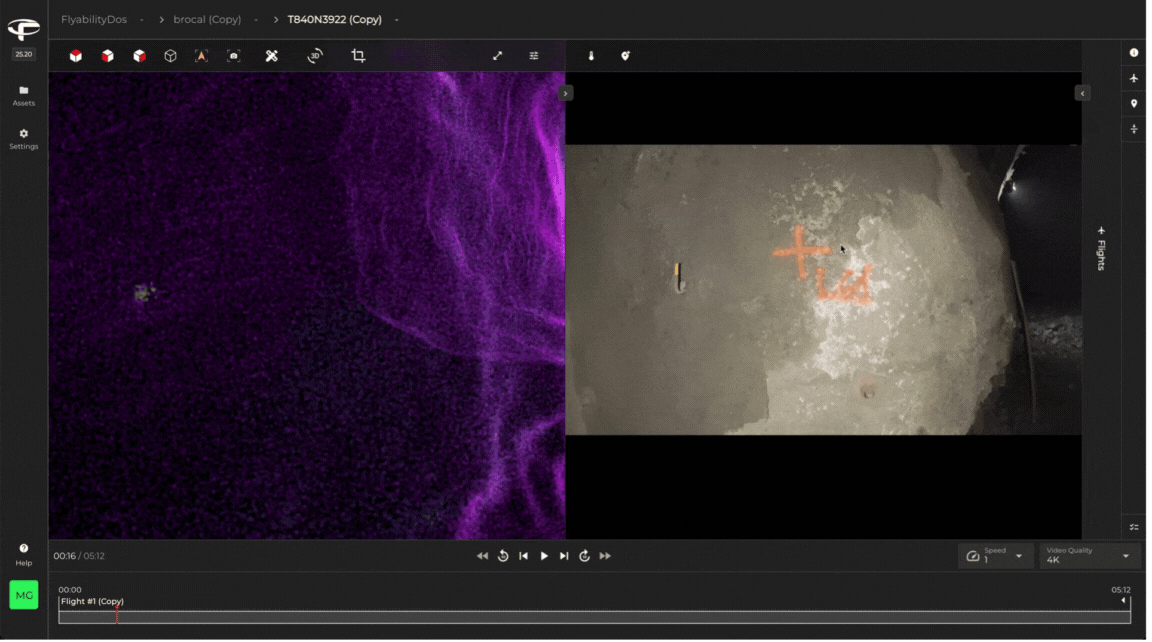
Task: Toggle fullscreen expand arrows for 3D view
Action: click(x=497, y=56)
